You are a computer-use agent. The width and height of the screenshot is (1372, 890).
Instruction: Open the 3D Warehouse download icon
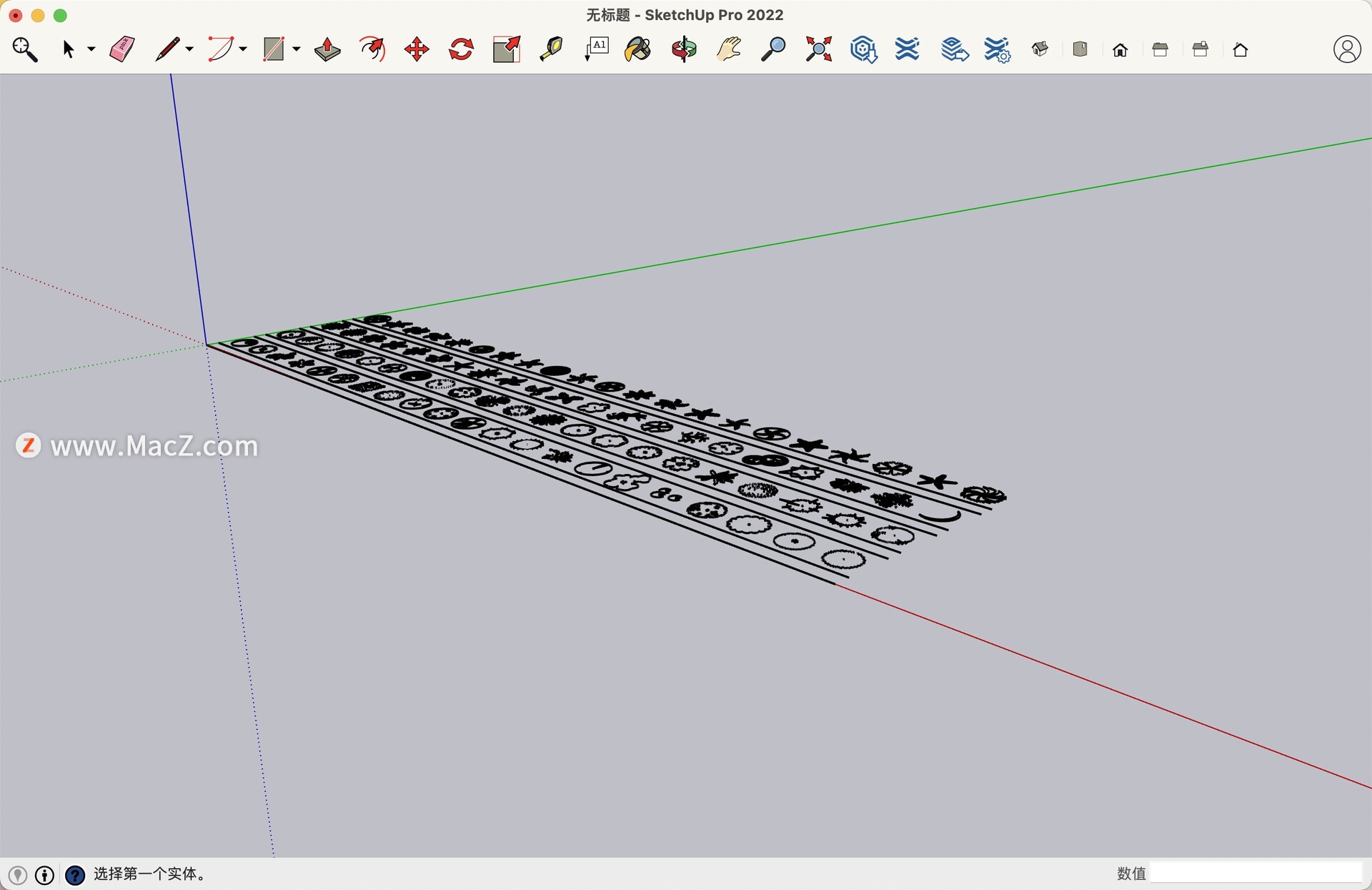pyautogui.click(x=863, y=49)
